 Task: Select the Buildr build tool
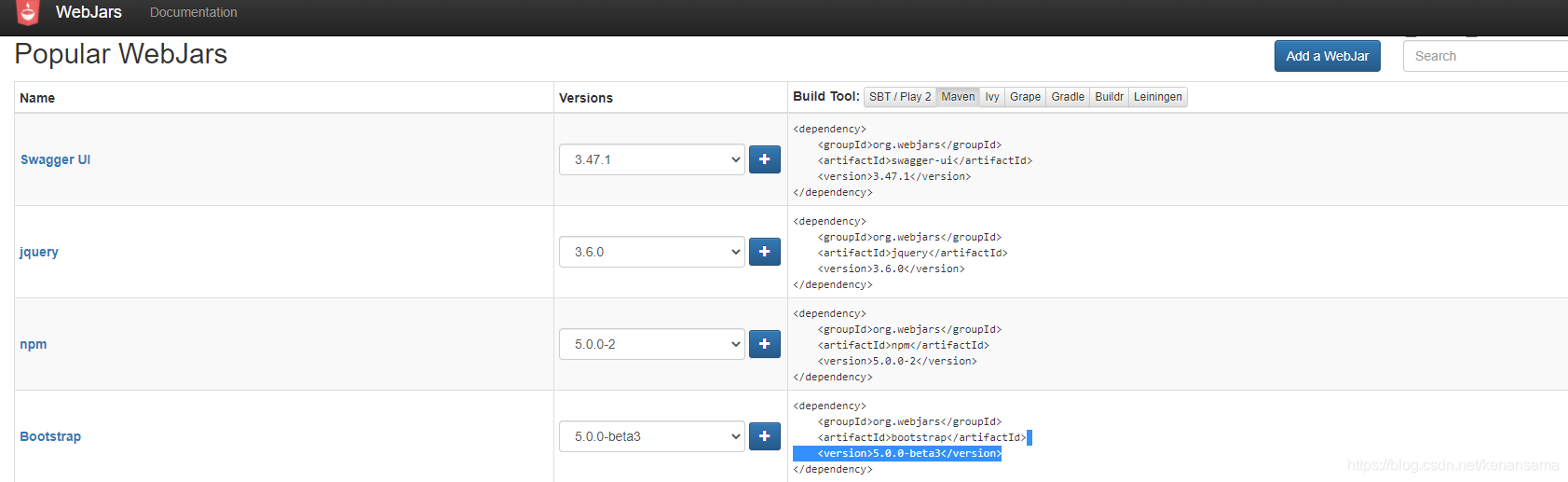click(1109, 97)
